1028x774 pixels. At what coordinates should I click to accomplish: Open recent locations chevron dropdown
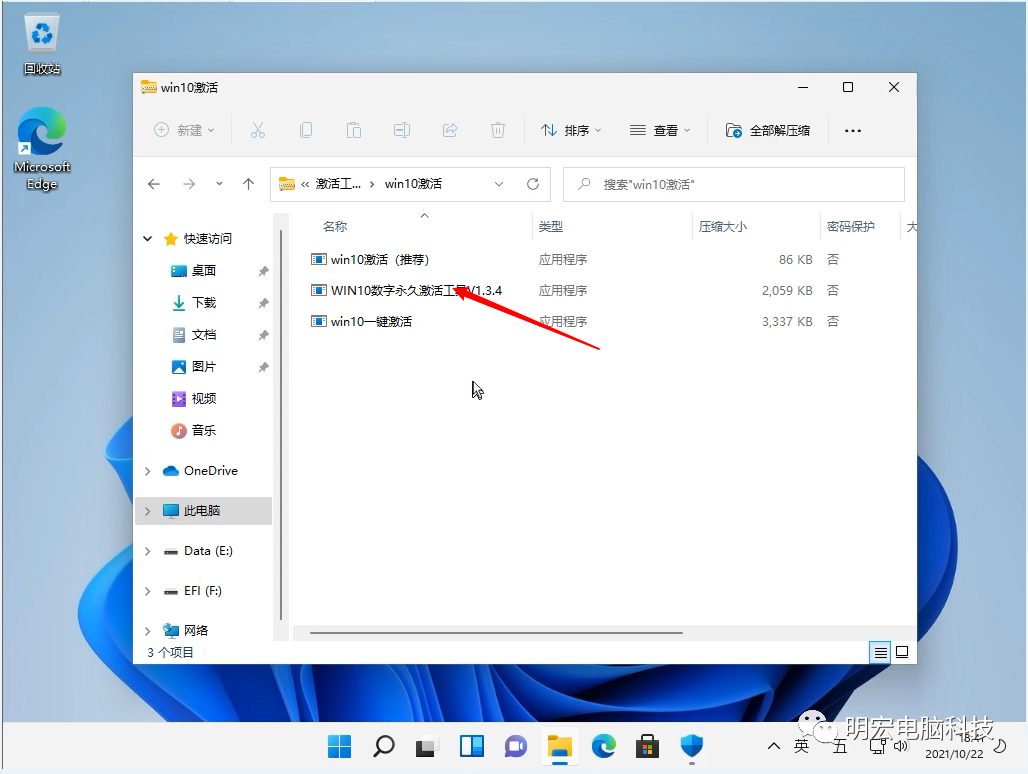coord(219,184)
